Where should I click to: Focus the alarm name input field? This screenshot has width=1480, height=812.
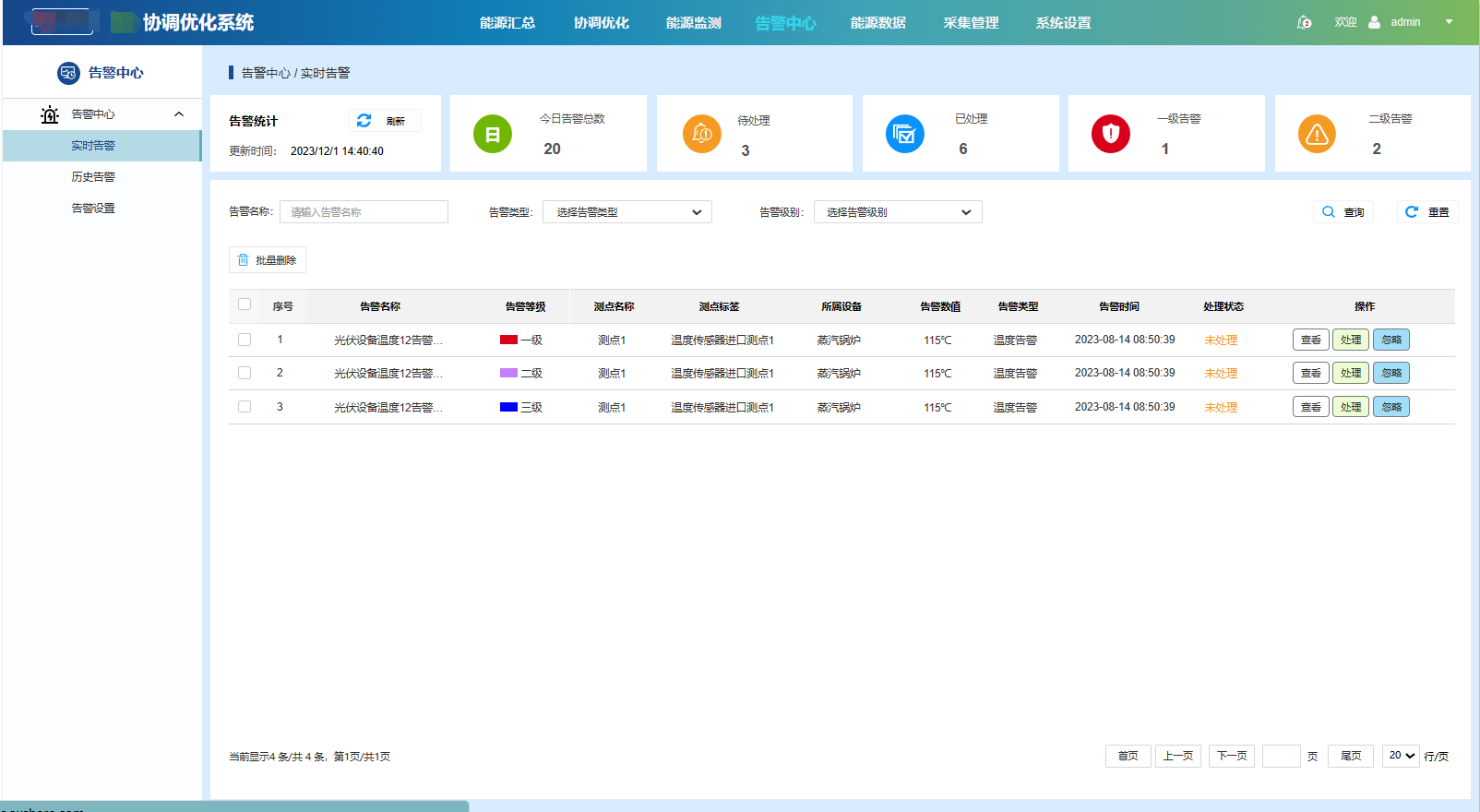(364, 212)
